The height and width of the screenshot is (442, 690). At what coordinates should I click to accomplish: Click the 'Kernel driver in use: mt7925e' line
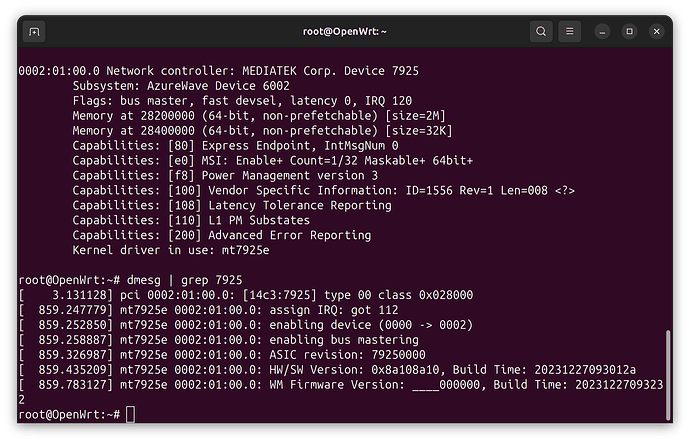pos(171,250)
